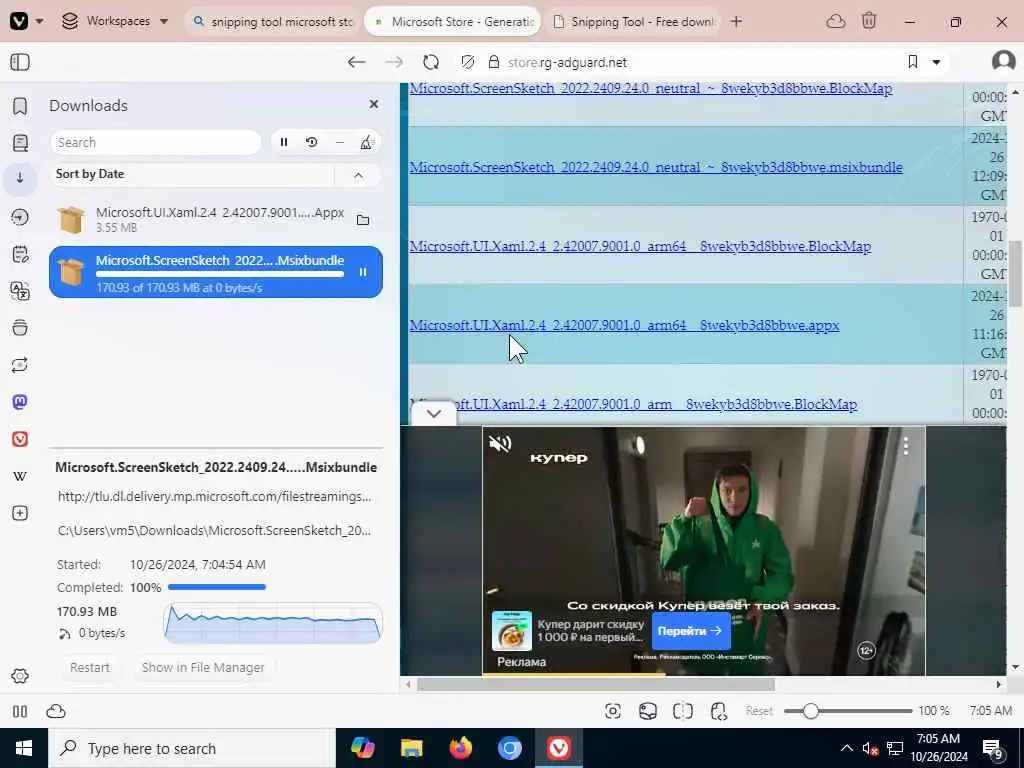Go back one page
The height and width of the screenshot is (768, 1024).
click(x=356, y=62)
